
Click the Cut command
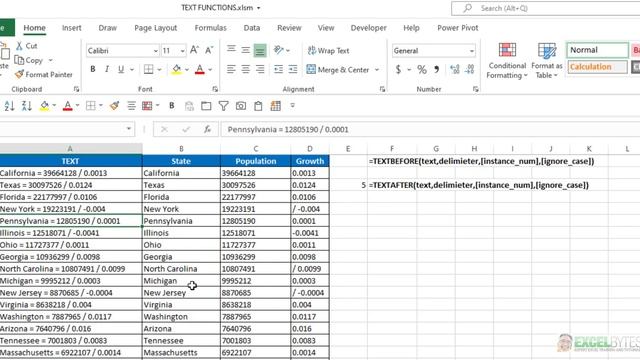pyautogui.click(x=27, y=46)
